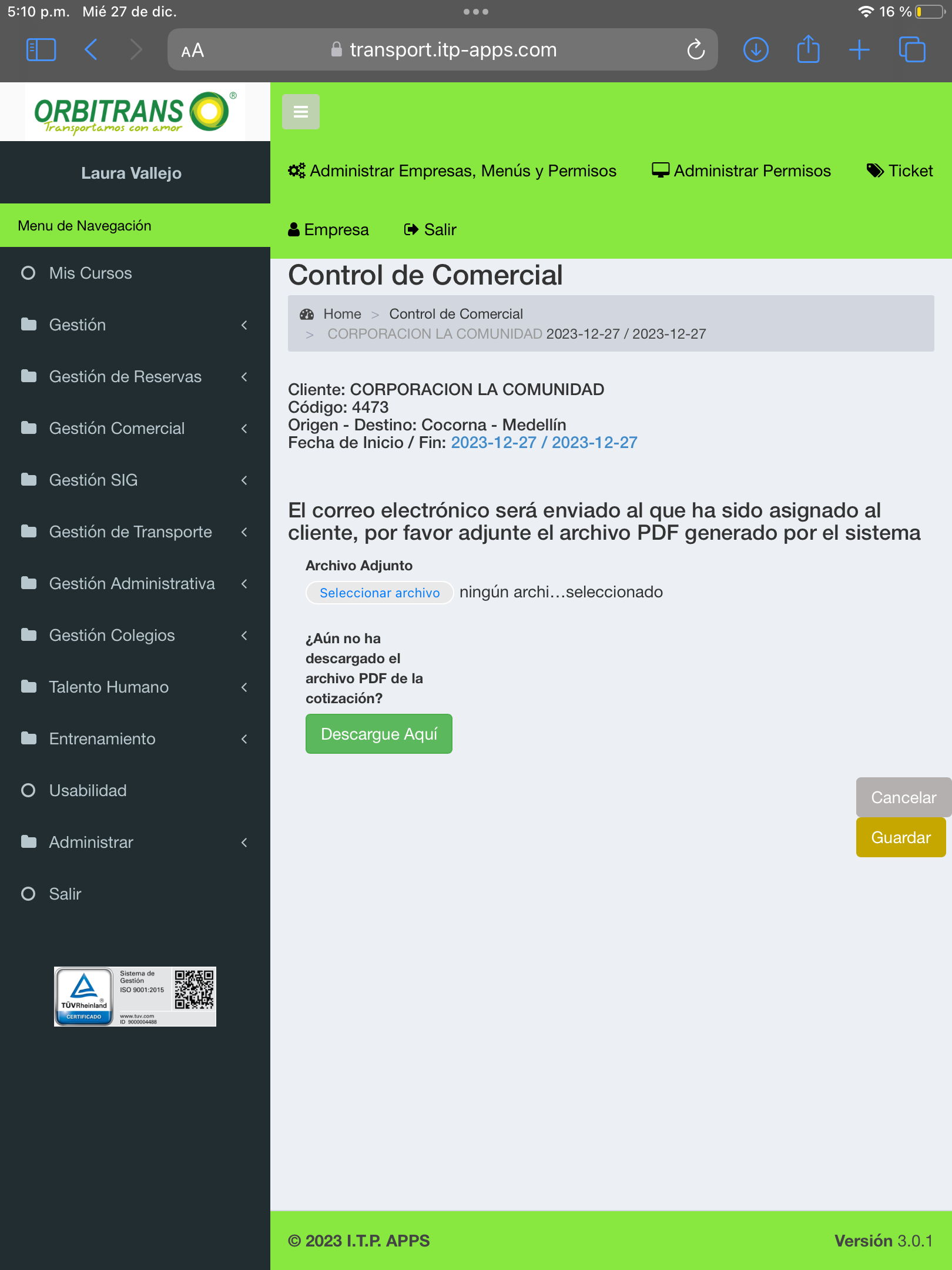Screen dimensions: 952x1270
Task: Open Administrar Permisos in top menu
Action: 741,171
